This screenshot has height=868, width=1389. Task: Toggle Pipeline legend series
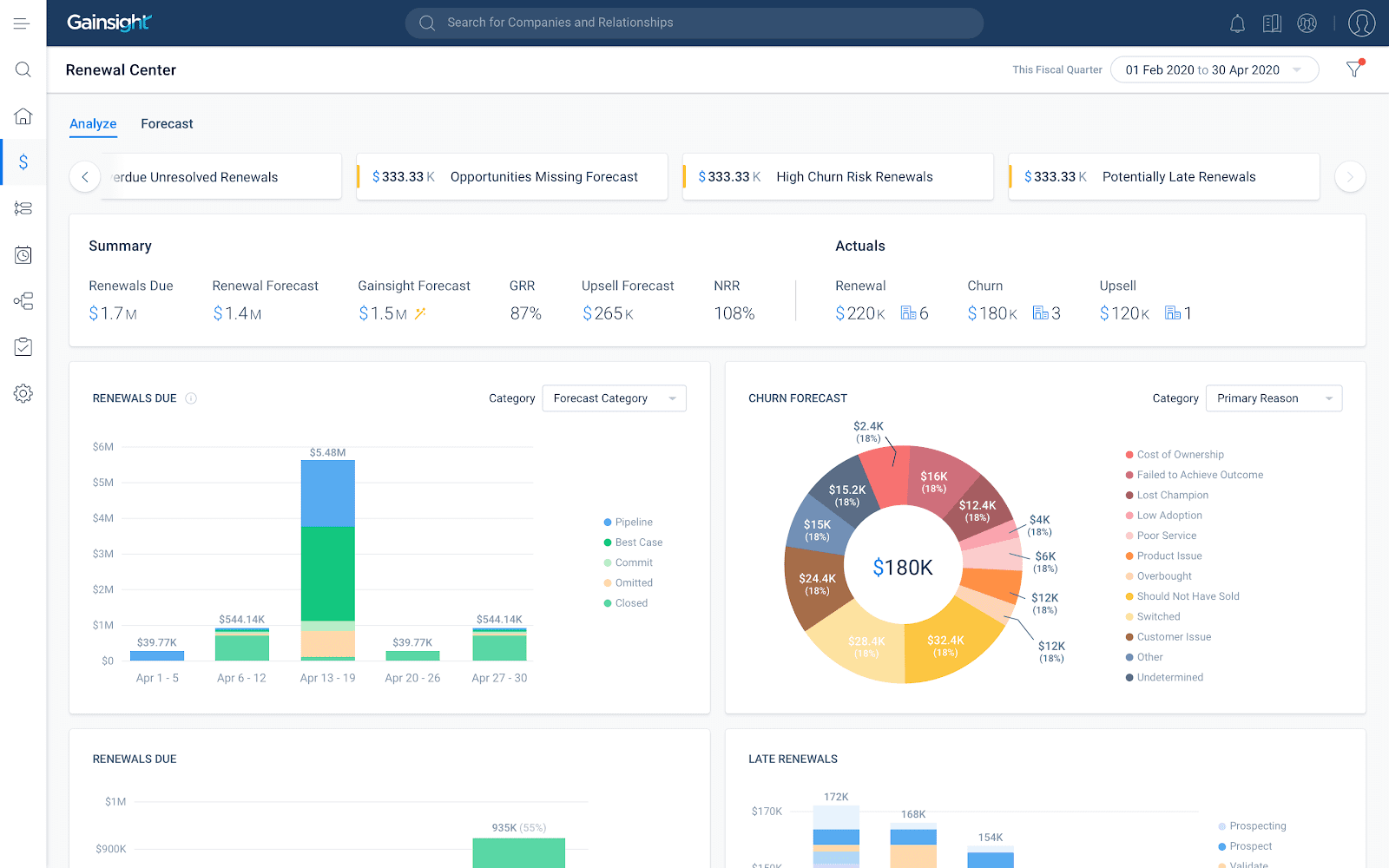pyautogui.click(x=633, y=523)
